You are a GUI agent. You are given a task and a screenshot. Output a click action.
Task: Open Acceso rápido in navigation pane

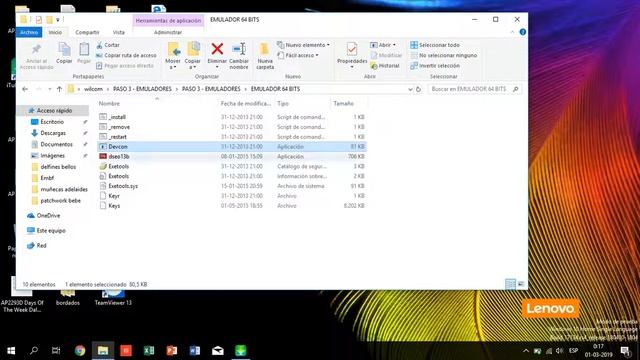tap(53, 111)
